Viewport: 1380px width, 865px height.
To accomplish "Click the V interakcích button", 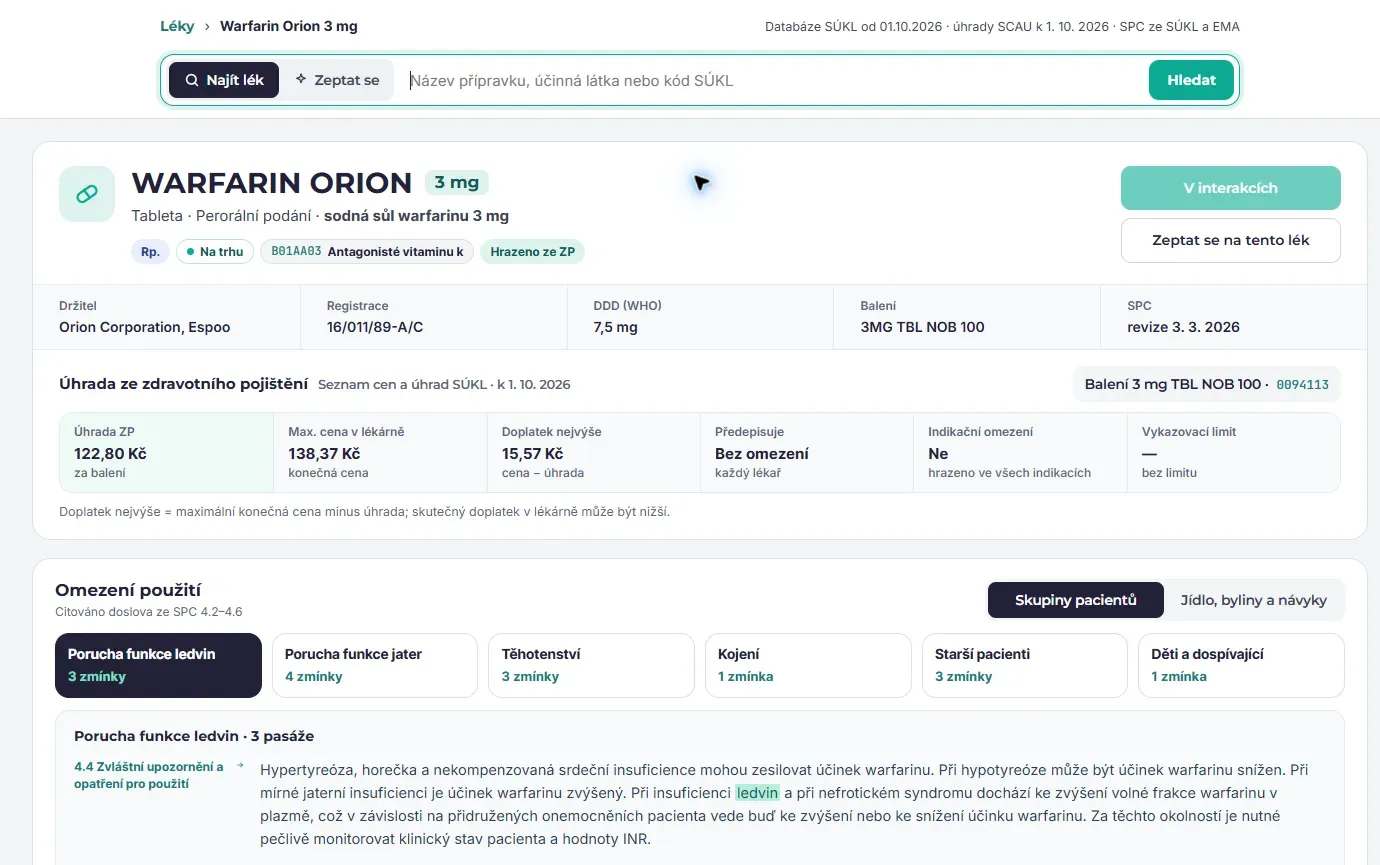I will tap(1230, 188).
